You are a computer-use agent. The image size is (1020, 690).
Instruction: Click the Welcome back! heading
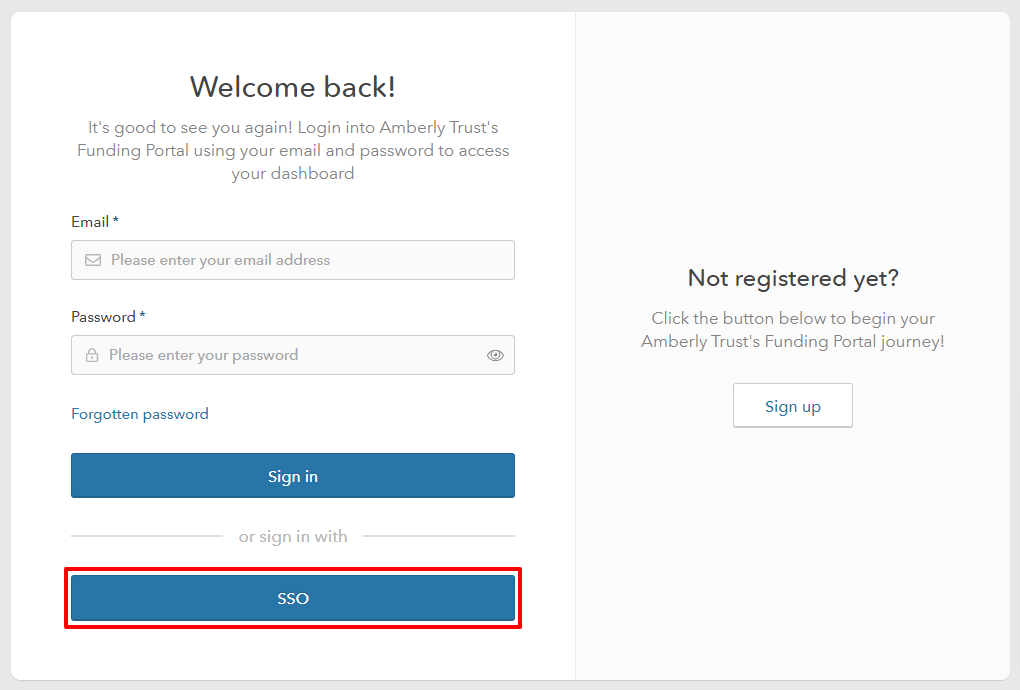point(293,87)
